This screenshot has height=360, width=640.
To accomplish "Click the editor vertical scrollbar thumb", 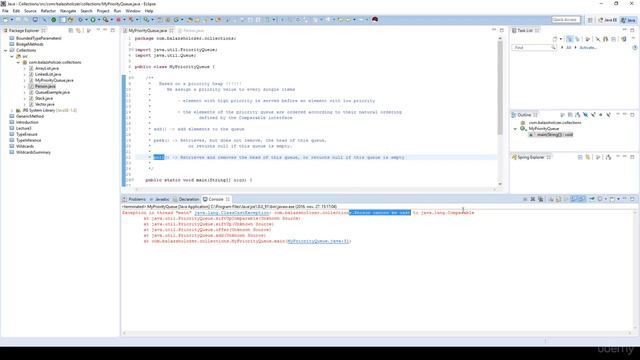I will [500, 88].
